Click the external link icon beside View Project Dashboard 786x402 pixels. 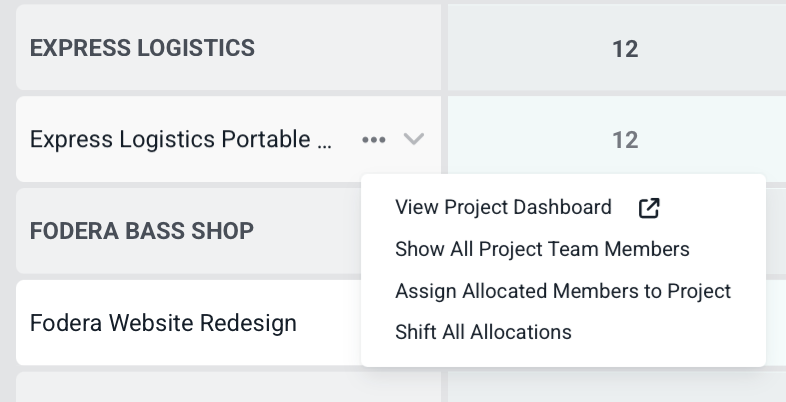coord(649,208)
